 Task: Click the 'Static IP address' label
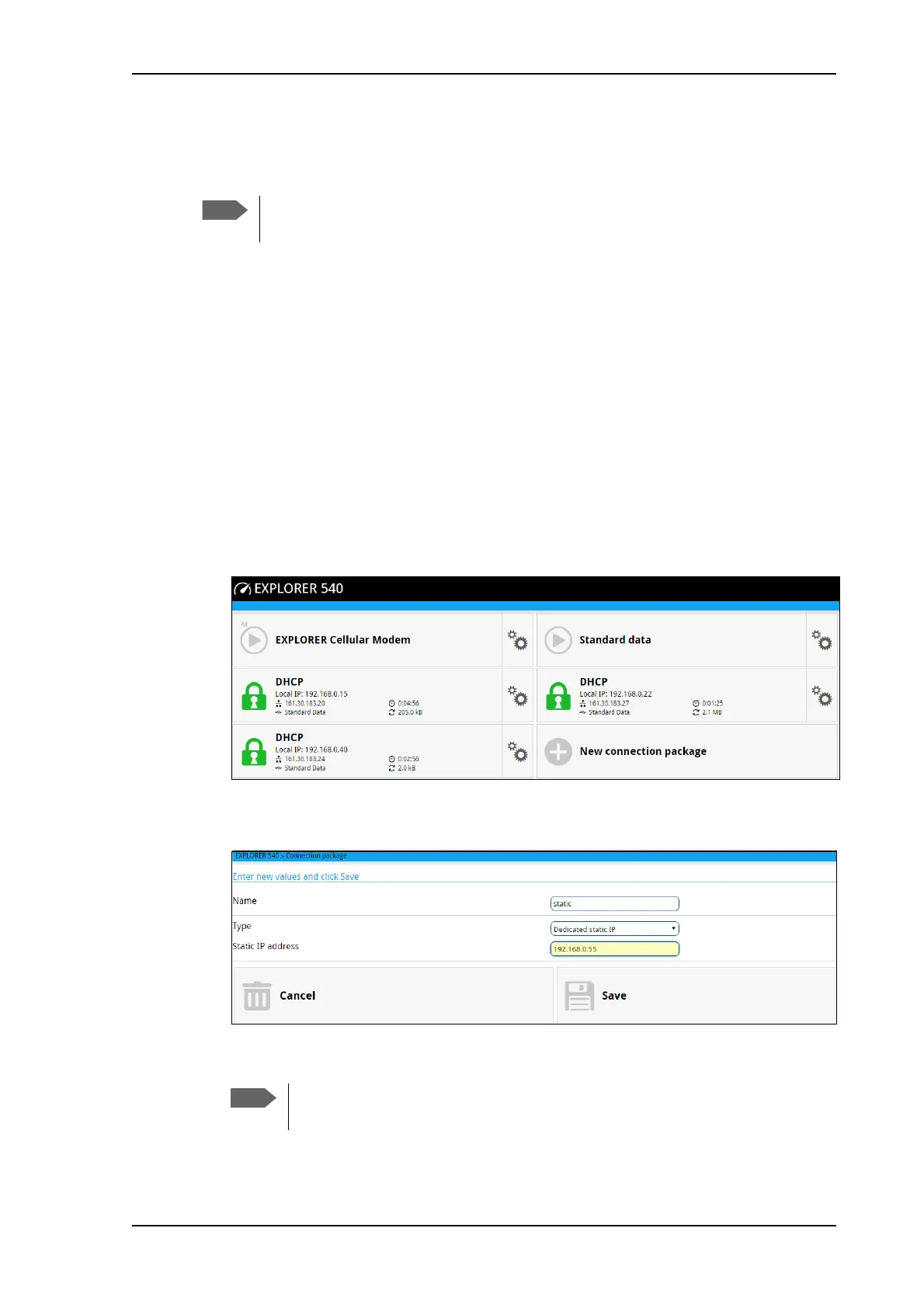click(266, 946)
